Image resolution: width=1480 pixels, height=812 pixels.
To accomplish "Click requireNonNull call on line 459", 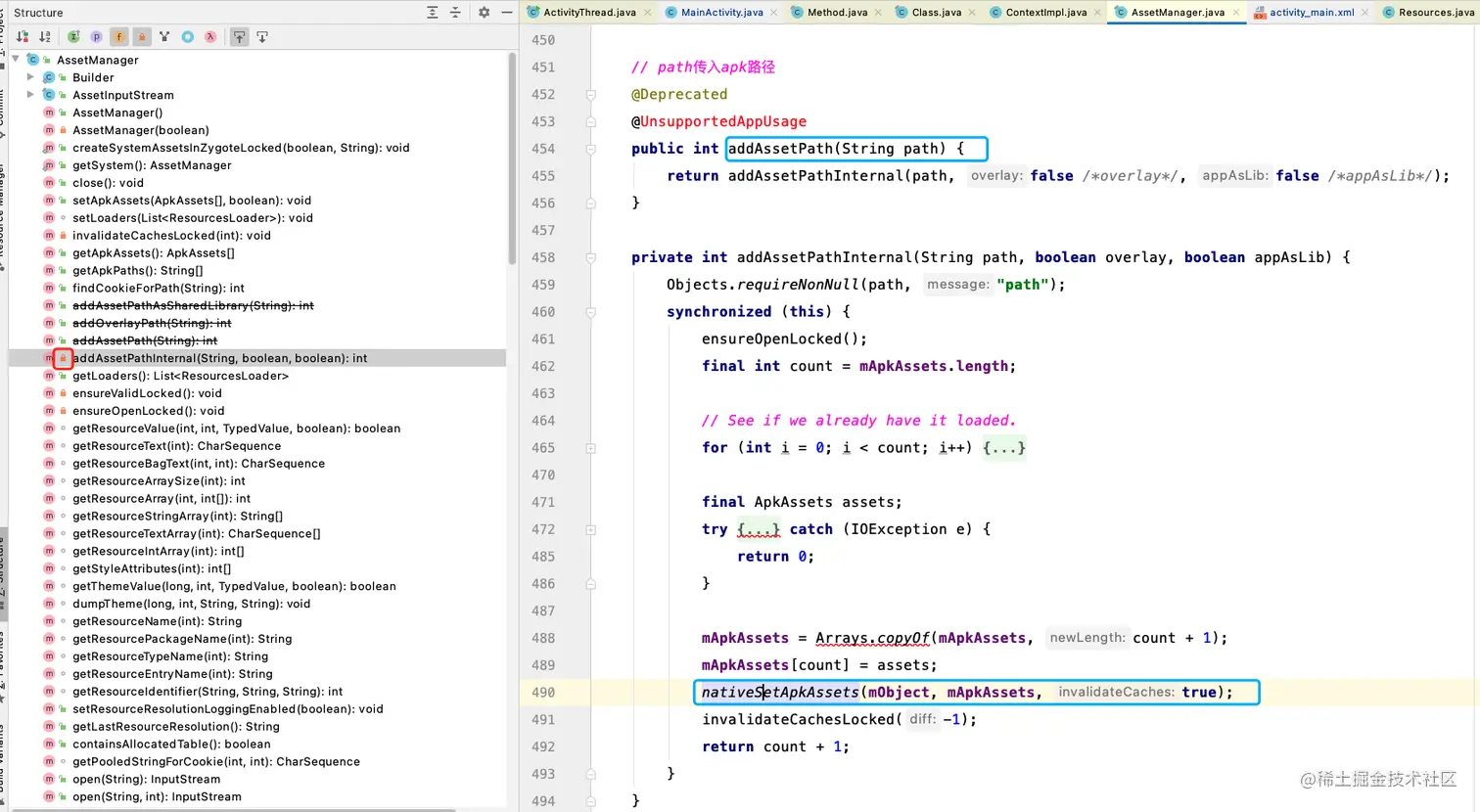I will coord(798,285).
